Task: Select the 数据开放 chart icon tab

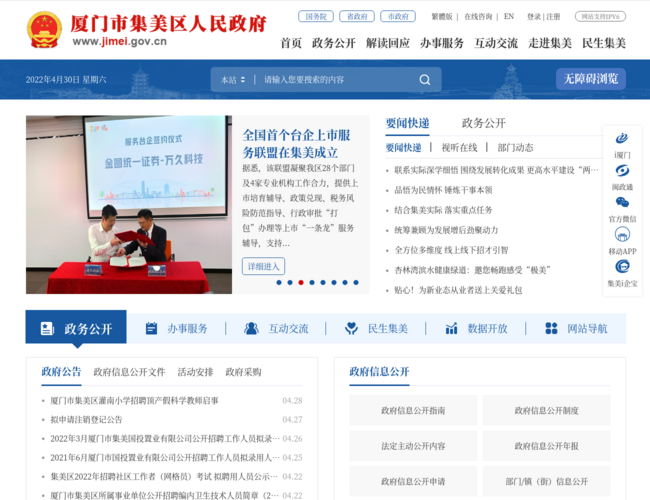Action: coord(476,328)
